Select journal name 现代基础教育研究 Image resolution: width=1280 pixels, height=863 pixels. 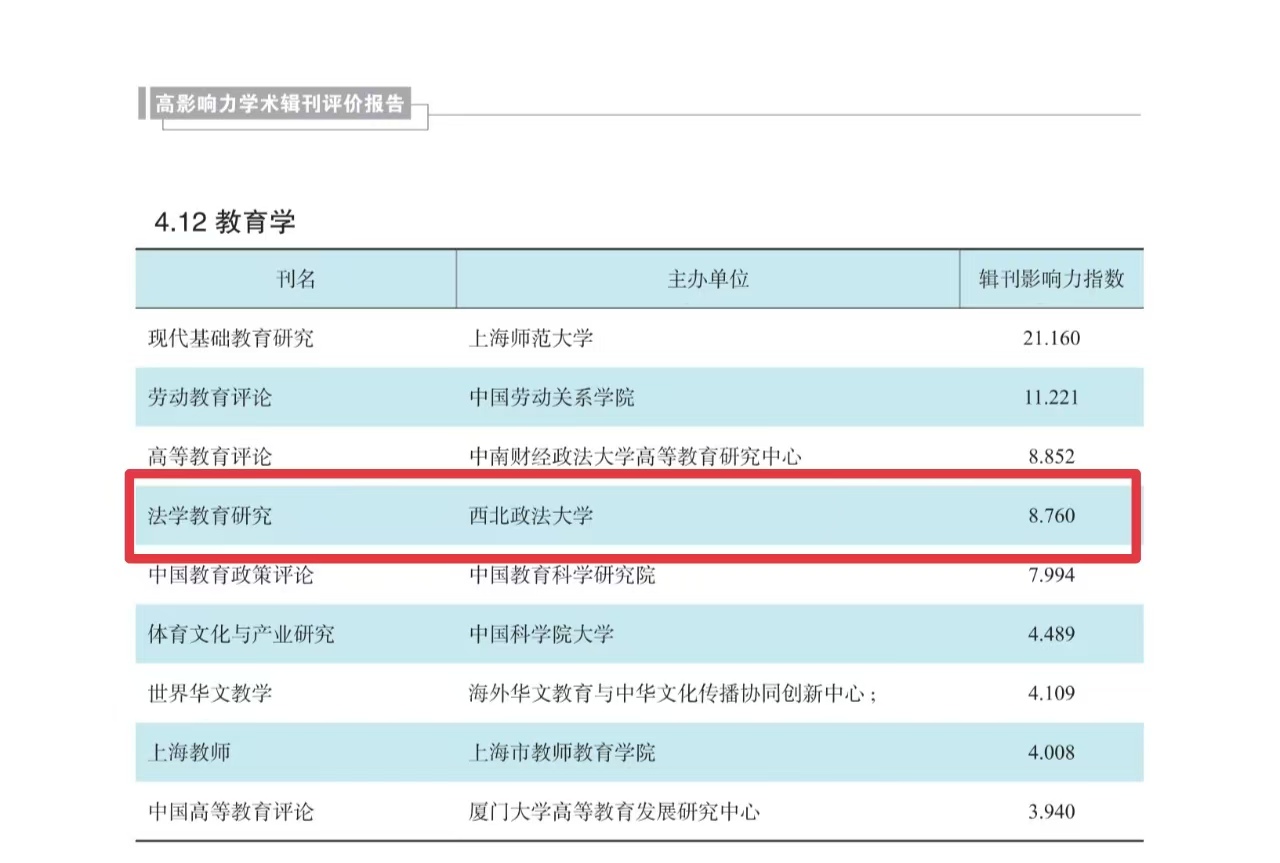pyautogui.click(x=231, y=339)
